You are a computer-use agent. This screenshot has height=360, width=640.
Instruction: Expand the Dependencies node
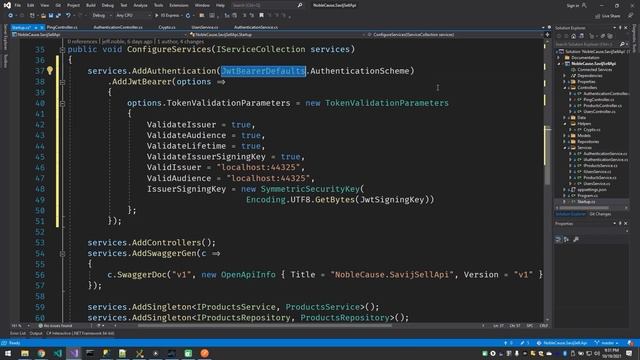tap(564, 76)
